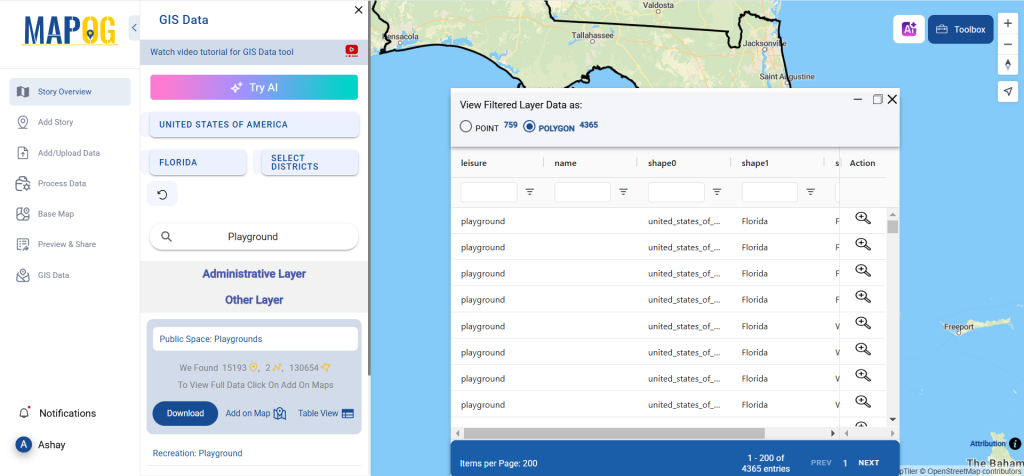Collapse the left sidebar chevron
This screenshot has width=1024, height=476.
pos(134,27)
